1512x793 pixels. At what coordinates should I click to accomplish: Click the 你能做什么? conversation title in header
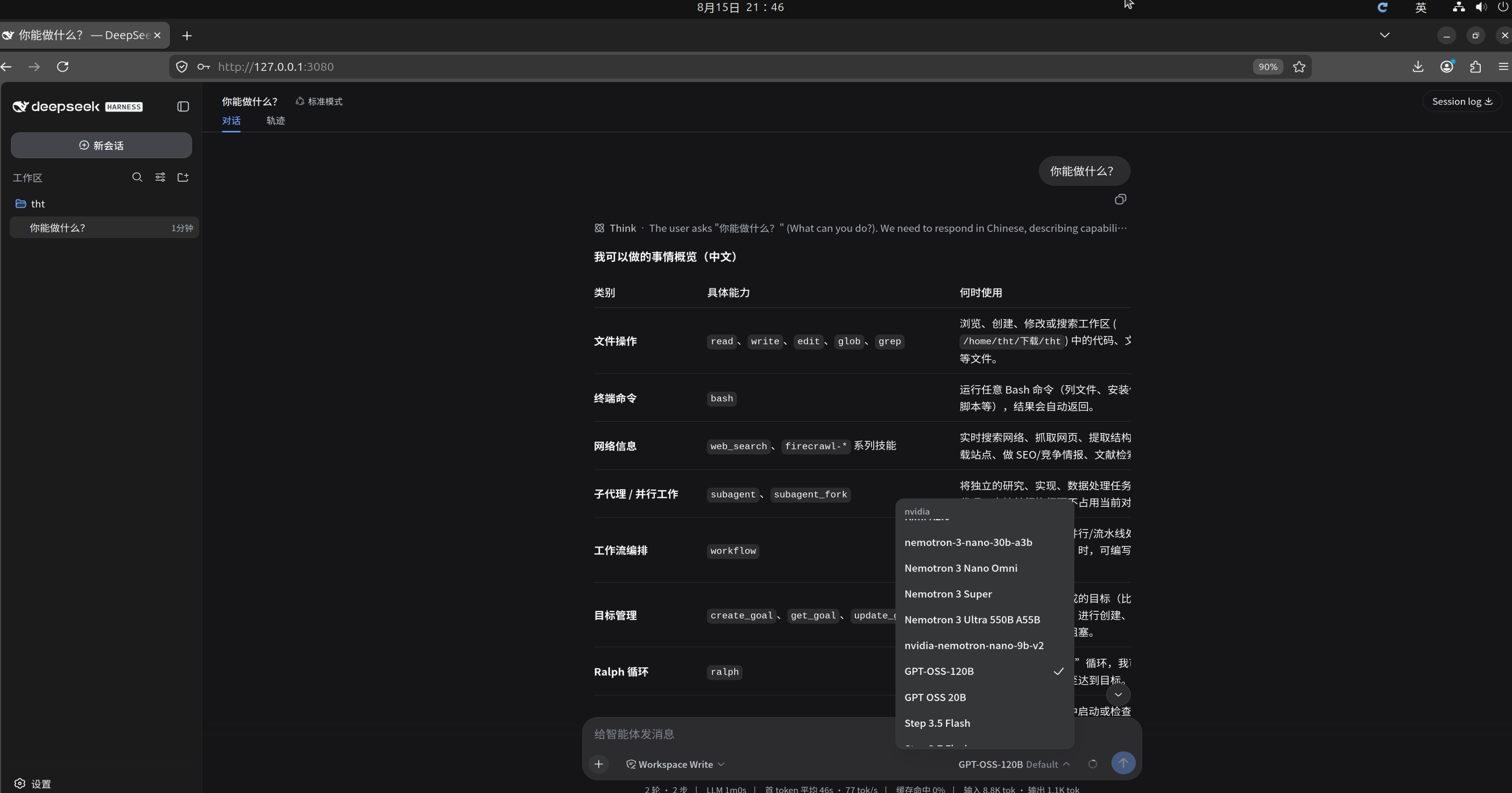click(249, 102)
